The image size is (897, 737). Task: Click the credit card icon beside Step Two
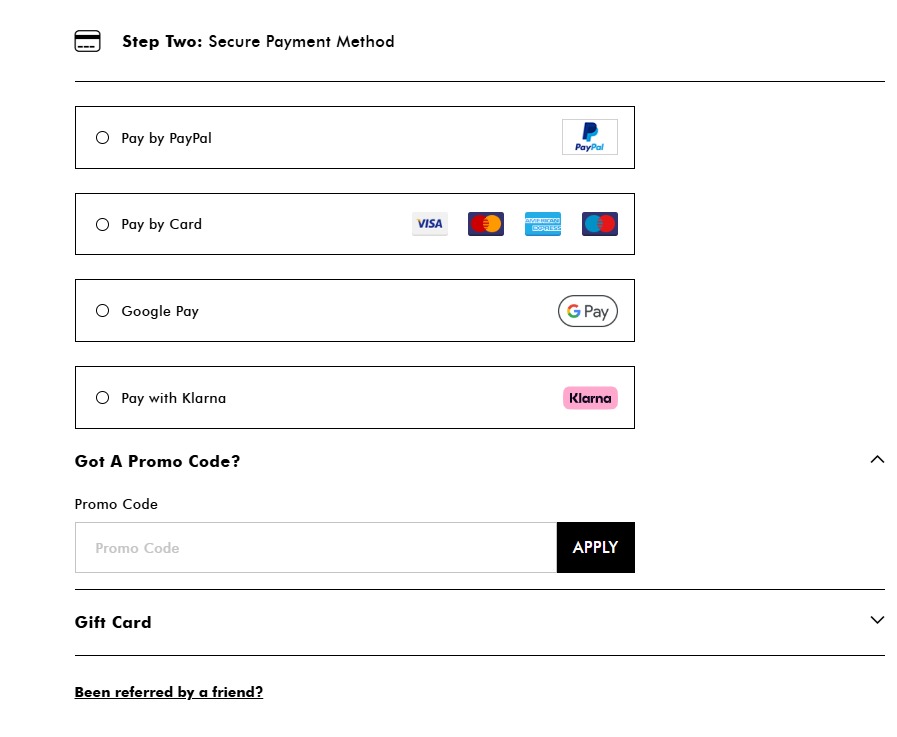[x=88, y=42]
